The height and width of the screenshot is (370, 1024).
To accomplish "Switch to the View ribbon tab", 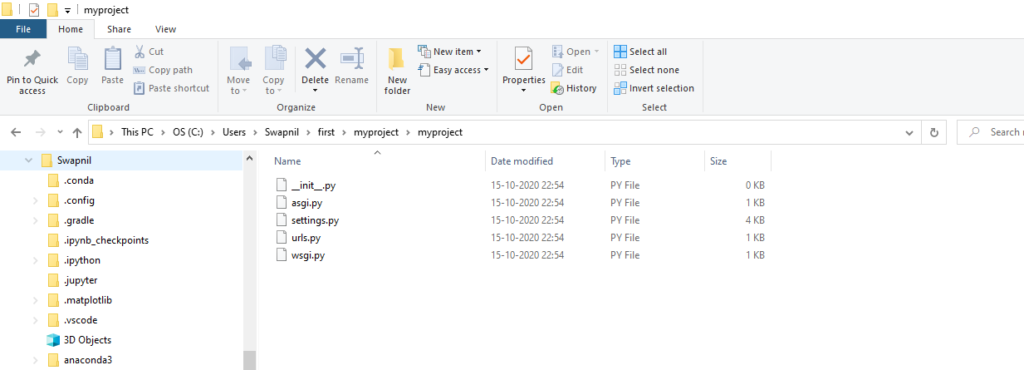I will (165, 29).
